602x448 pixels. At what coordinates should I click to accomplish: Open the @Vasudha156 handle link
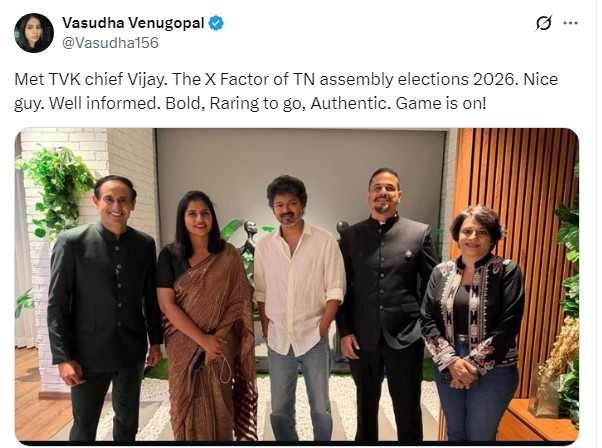pos(110,43)
